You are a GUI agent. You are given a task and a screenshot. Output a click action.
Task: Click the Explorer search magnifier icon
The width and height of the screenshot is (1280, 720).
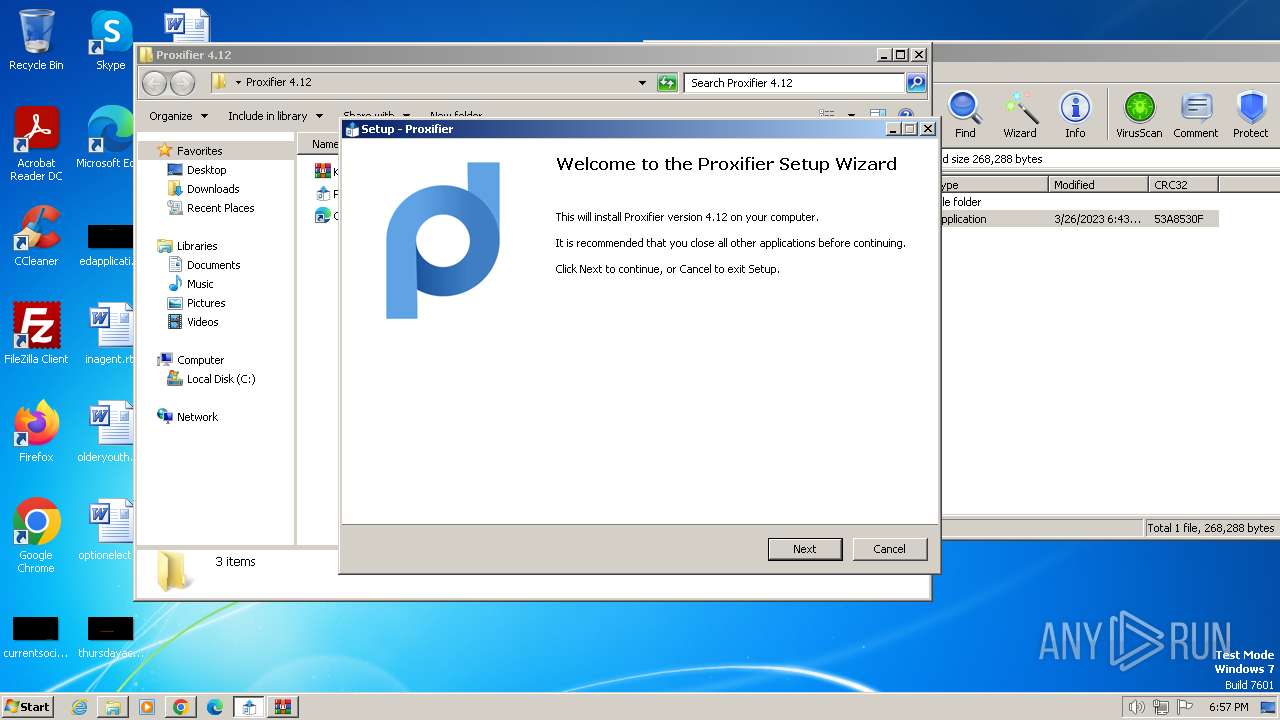point(915,83)
